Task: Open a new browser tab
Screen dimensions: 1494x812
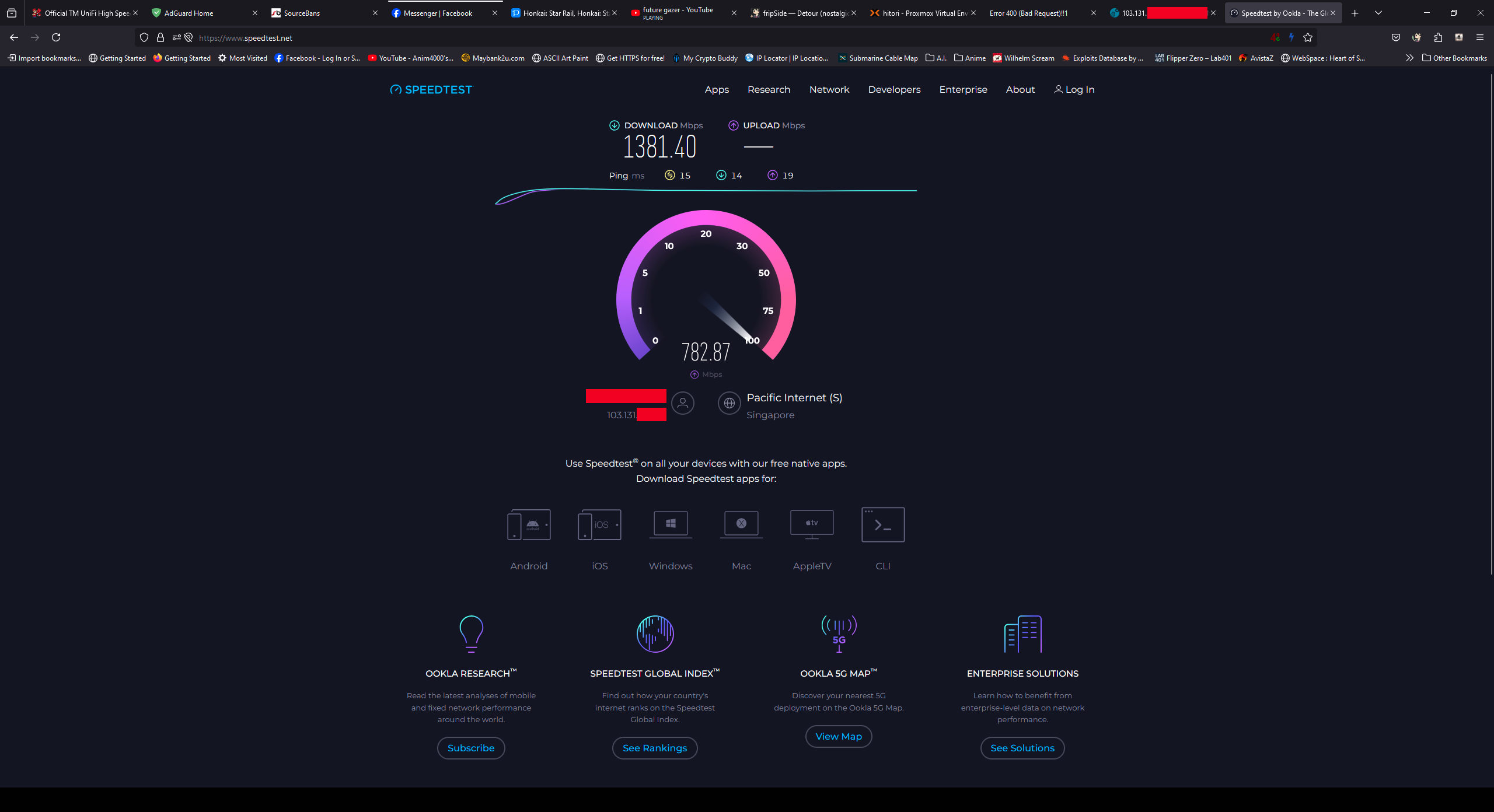Action: point(1355,13)
